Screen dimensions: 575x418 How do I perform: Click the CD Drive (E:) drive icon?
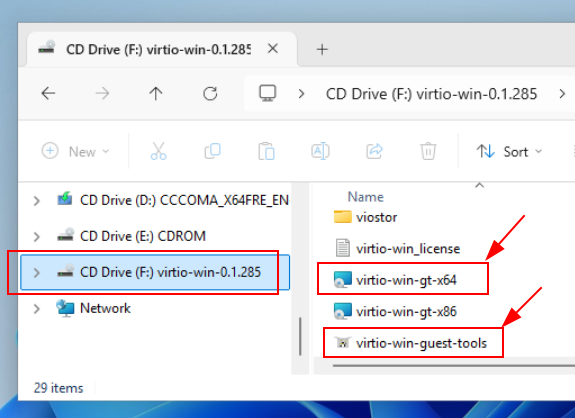(65, 235)
